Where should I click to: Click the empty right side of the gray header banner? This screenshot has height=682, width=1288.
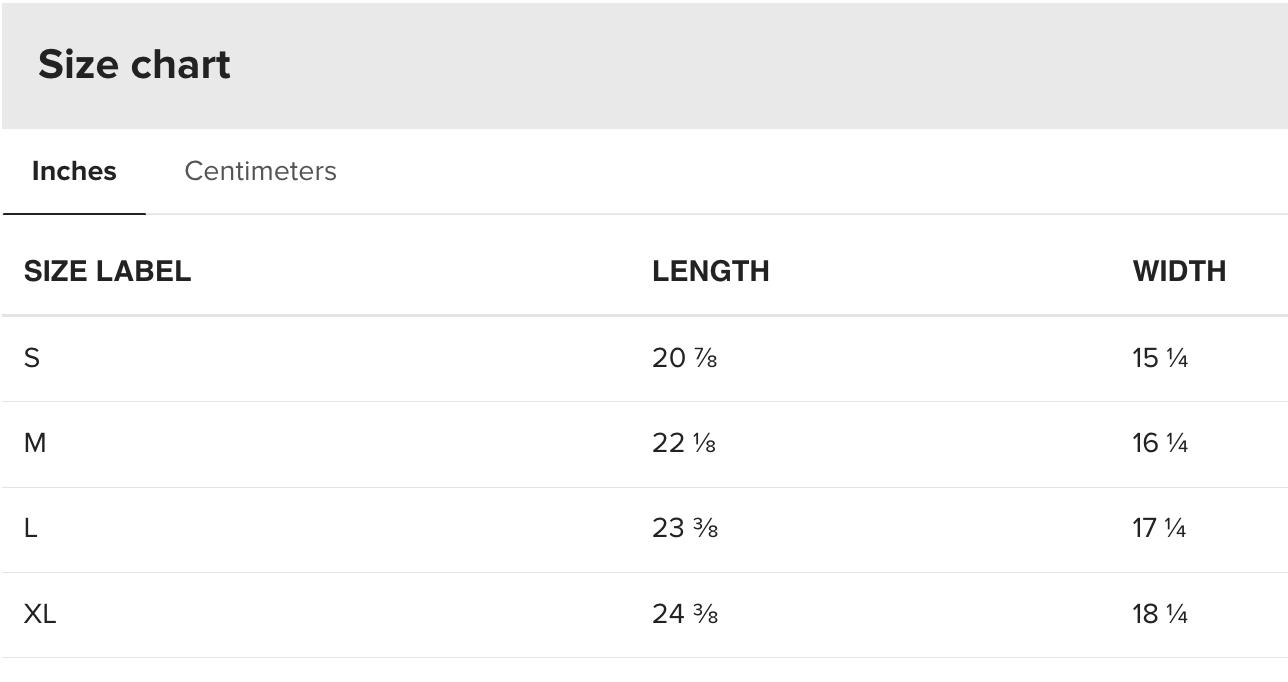(x=900, y=65)
